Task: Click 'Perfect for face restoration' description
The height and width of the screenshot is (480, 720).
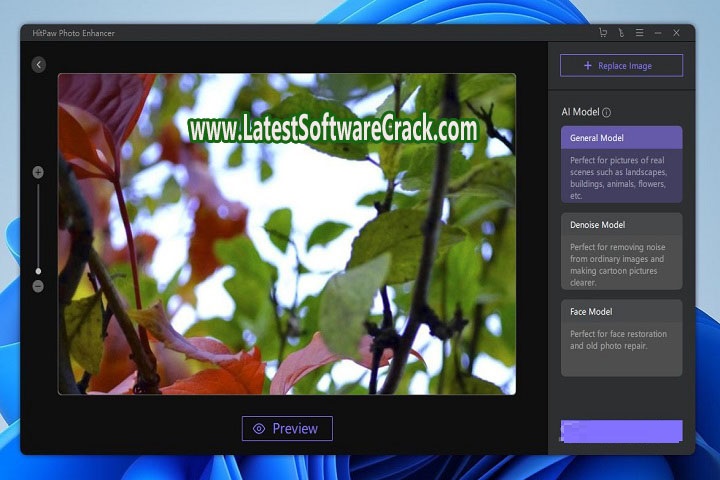Action: [618, 340]
